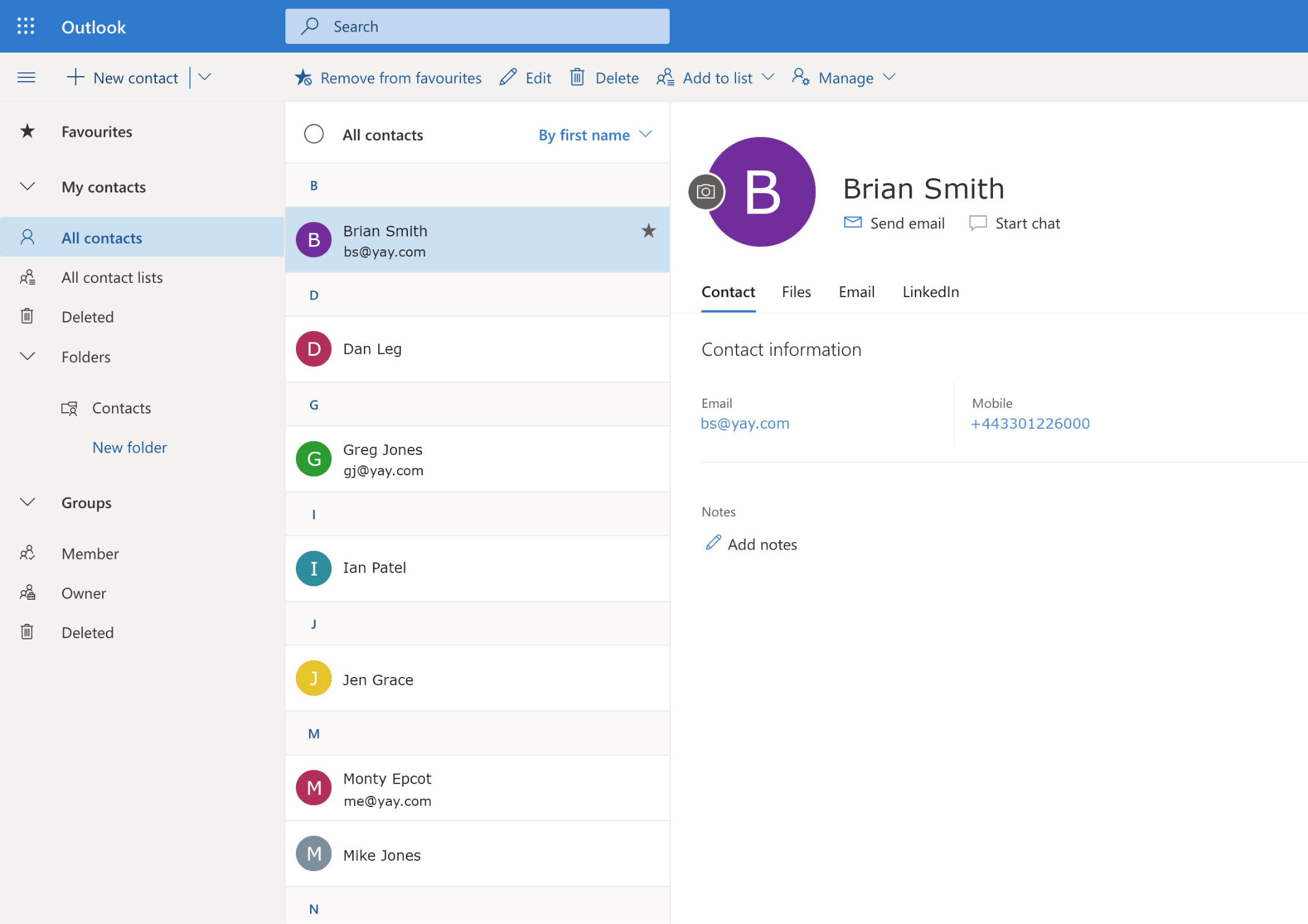Open Favourites in the sidebar
Viewport: 1308px width, 924px height.
(x=97, y=131)
